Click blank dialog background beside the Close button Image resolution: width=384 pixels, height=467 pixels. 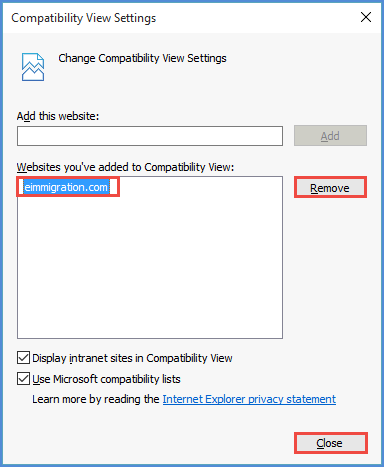pyautogui.click(x=167, y=443)
